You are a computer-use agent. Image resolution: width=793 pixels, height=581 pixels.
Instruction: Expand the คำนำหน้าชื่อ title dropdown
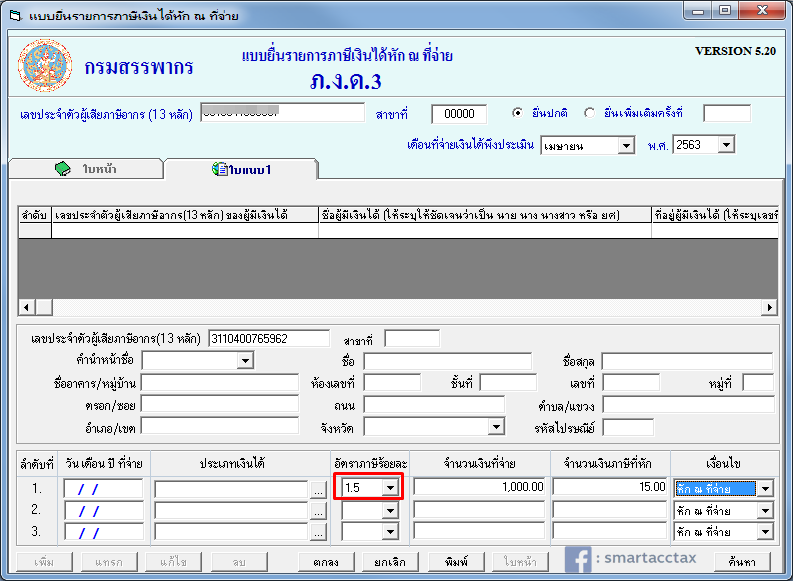[x=245, y=361]
